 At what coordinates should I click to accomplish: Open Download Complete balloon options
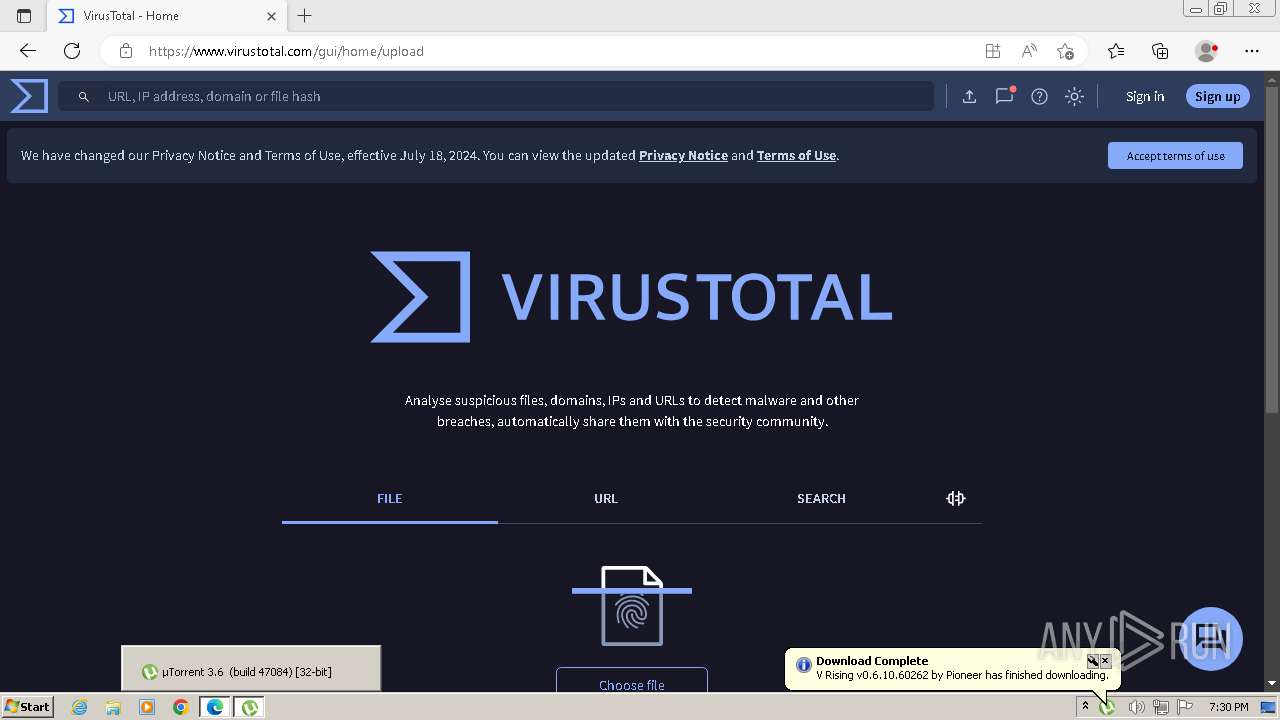coord(1093,661)
